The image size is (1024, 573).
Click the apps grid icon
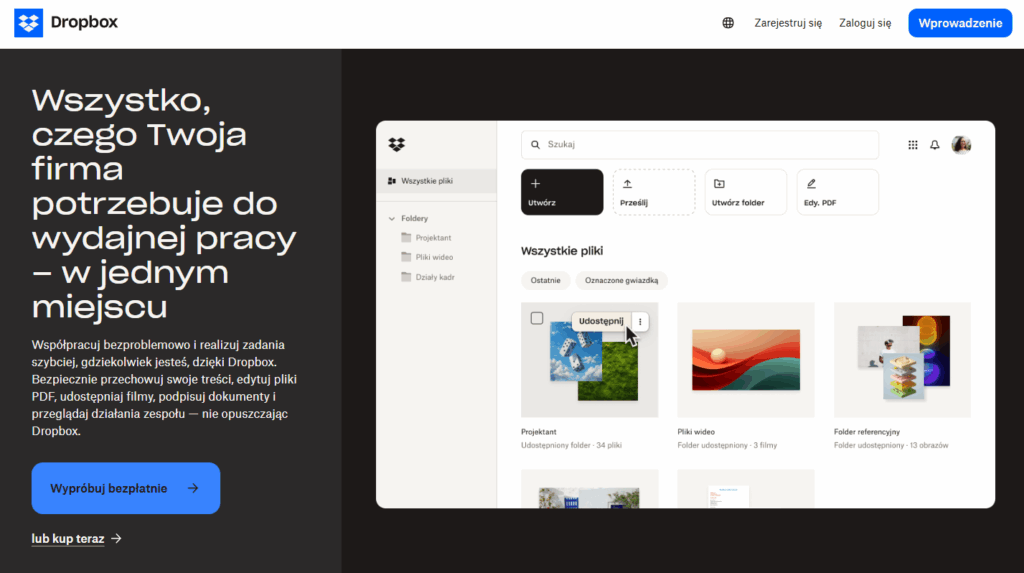[x=912, y=145]
